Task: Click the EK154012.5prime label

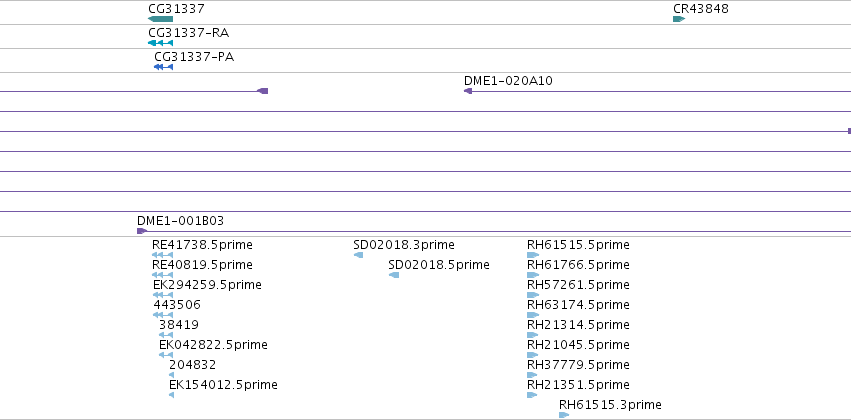Action: (223, 385)
